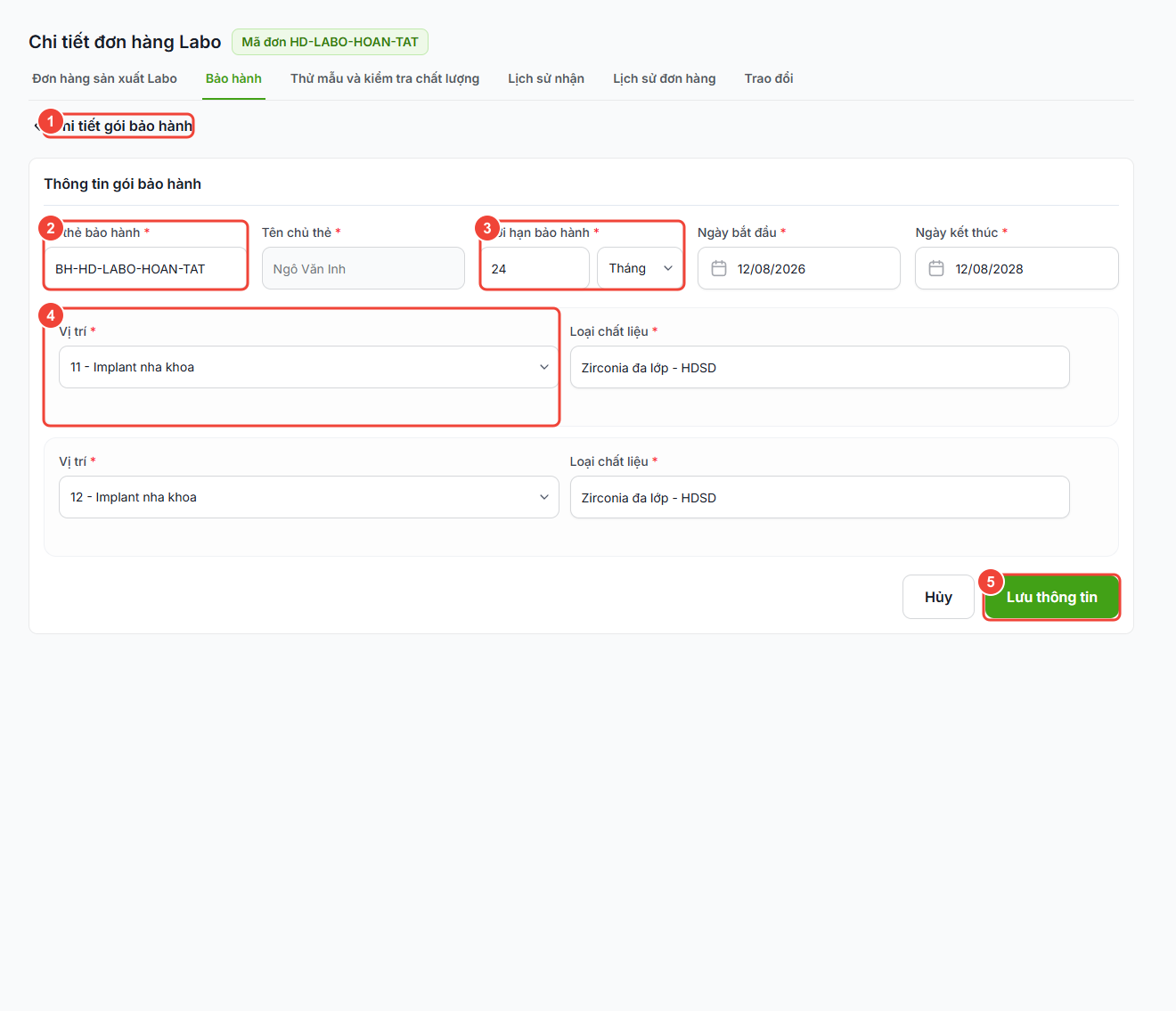Click the calendar icon in Ngày bắt đầu field
Screen dimensions: 1176x1011
tap(719, 268)
